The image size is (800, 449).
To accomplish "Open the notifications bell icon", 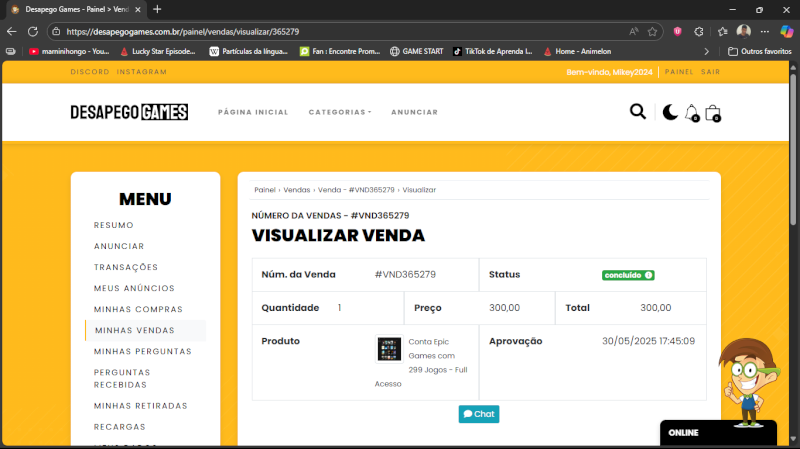I will (x=692, y=113).
